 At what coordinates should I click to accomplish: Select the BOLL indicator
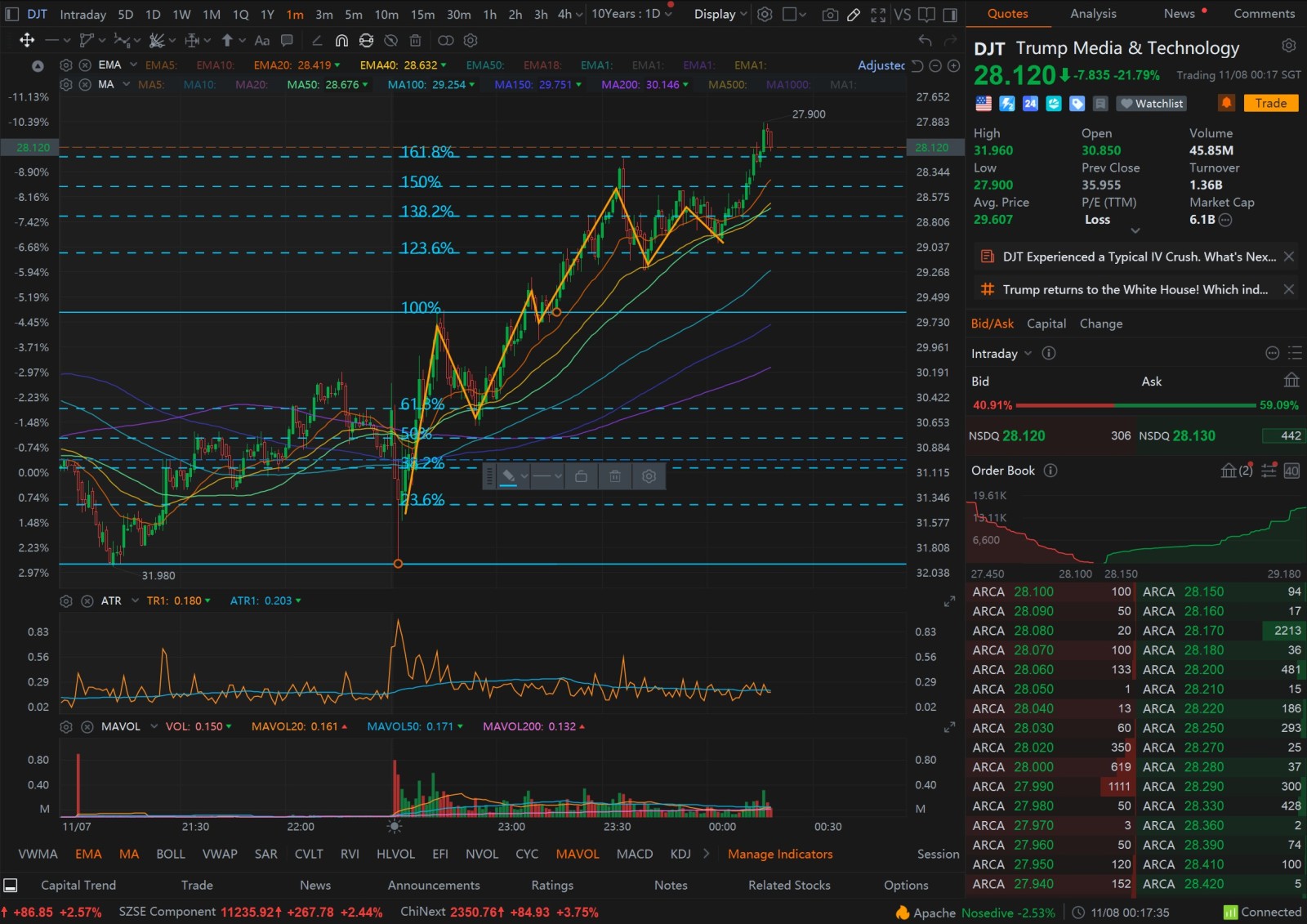point(171,854)
